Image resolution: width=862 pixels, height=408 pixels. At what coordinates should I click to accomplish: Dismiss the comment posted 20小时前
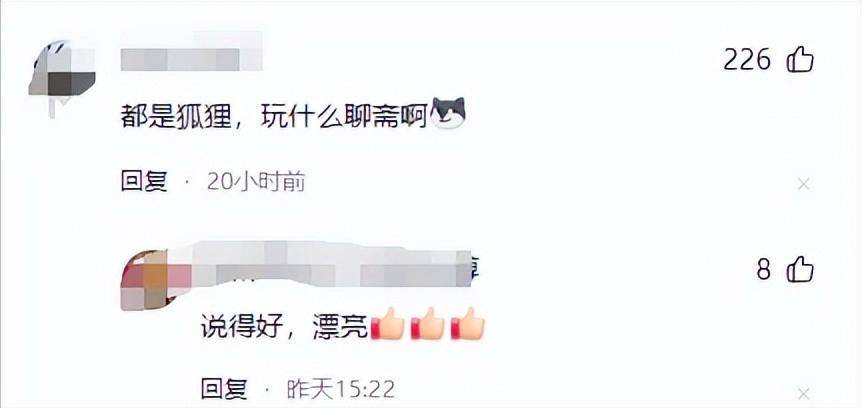point(804,185)
